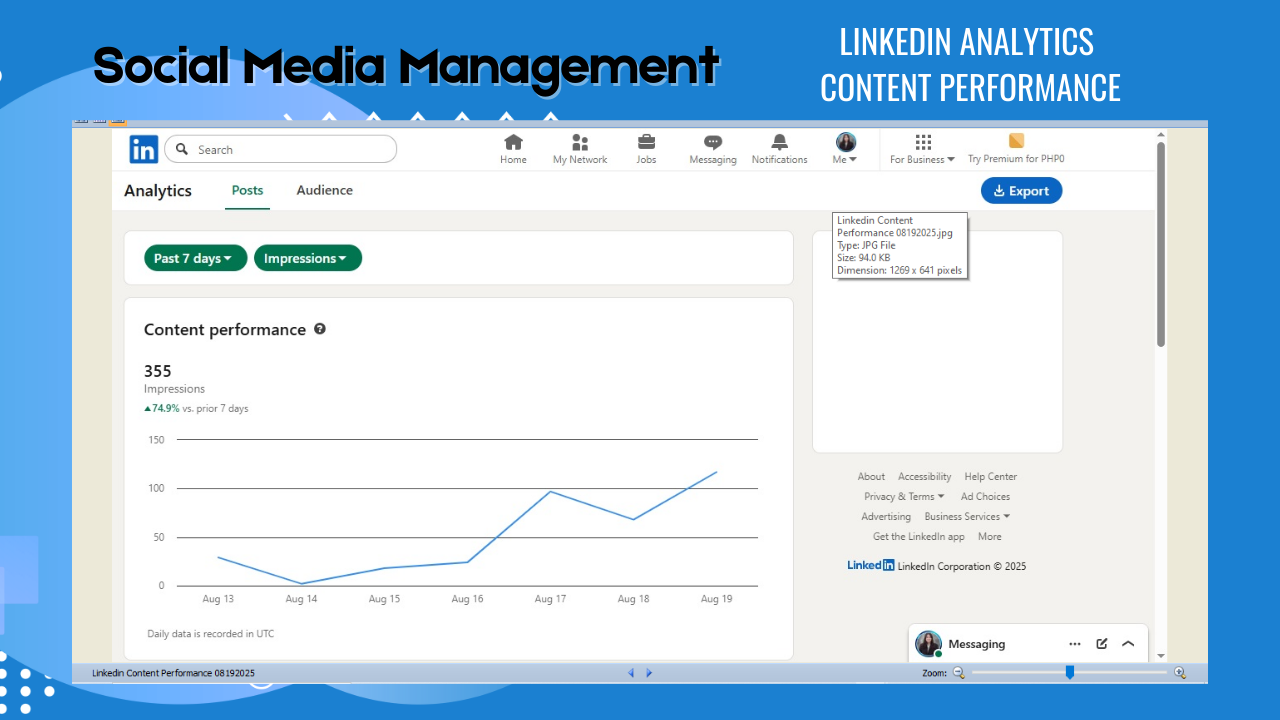Click the scrollbar down arrow

point(1161,655)
